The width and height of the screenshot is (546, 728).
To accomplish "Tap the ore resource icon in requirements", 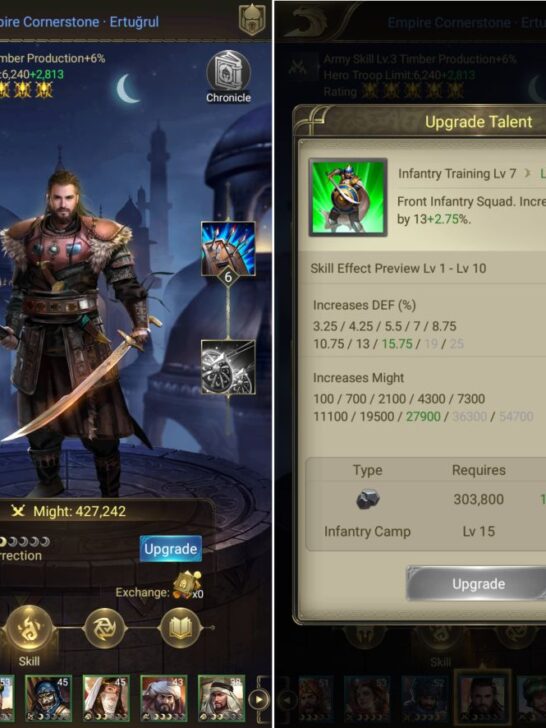I will click(368, 499).
